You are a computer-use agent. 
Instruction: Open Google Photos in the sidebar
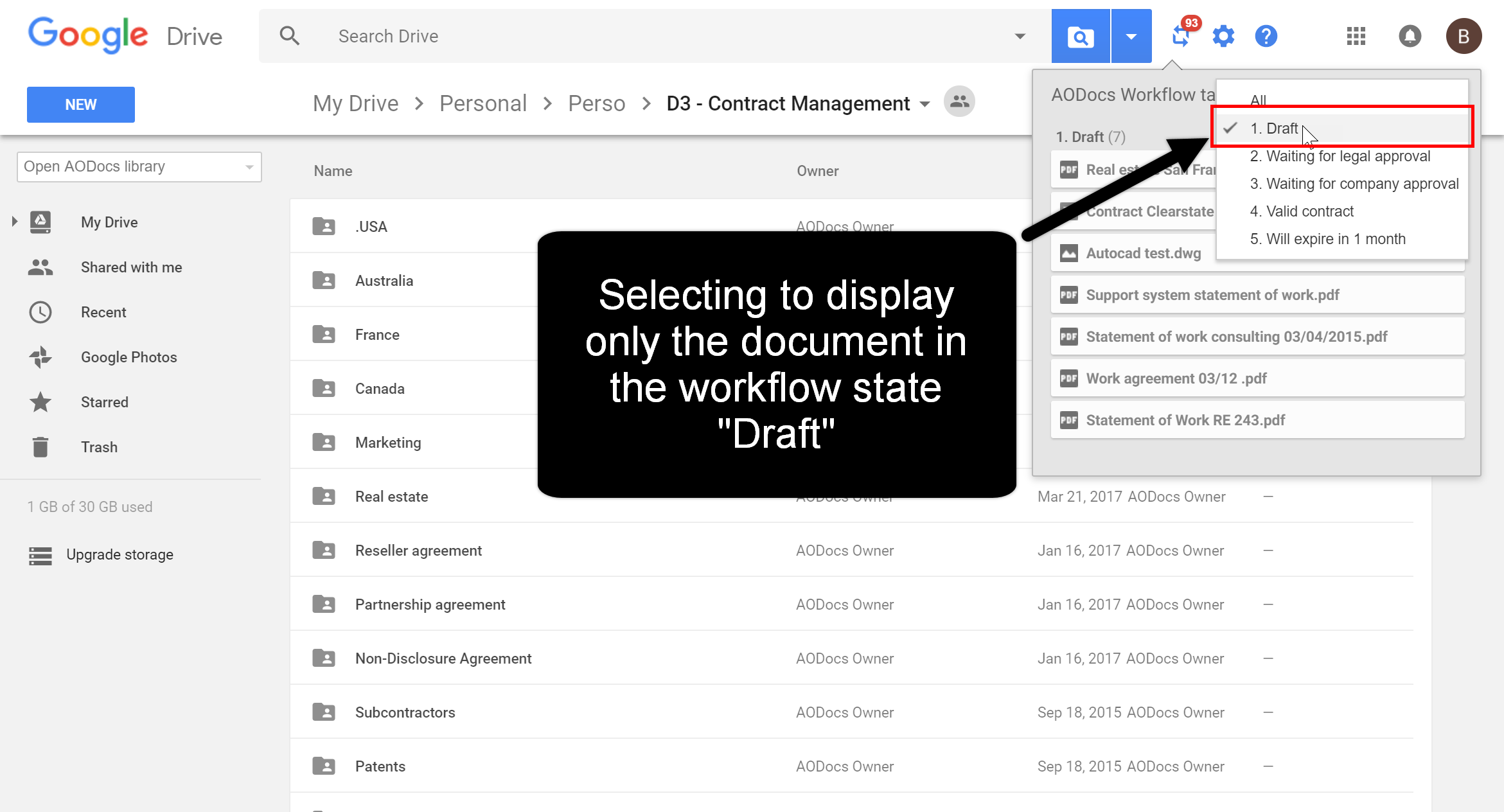(x=129, y=357)
